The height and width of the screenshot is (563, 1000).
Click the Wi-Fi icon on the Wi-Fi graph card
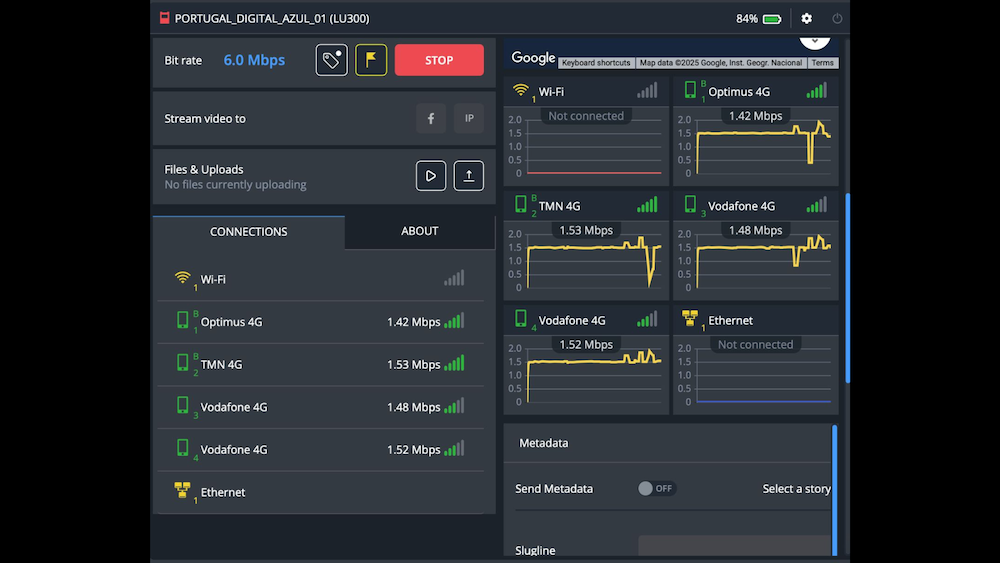point(521,90)
